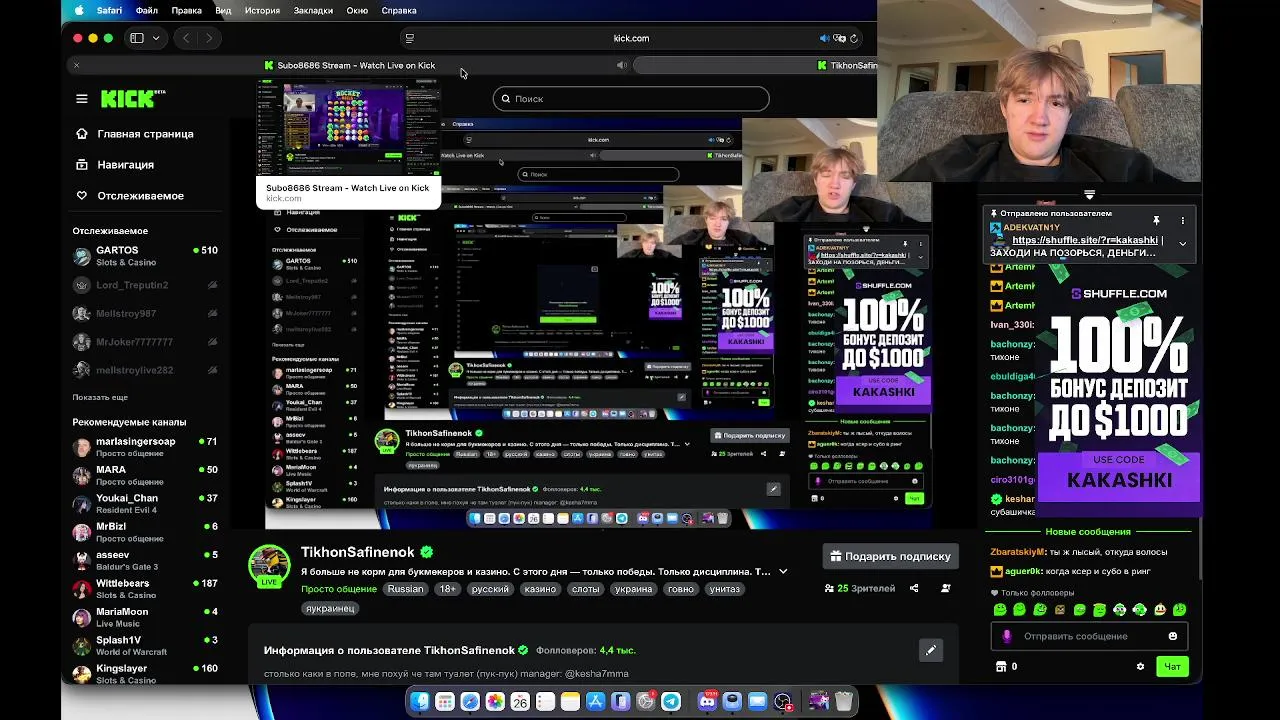Screen dimensions: 1280x720
Task: Collapse the pinned message chevron in chat
Action: pyautogui.click(x=1182, y=243)
